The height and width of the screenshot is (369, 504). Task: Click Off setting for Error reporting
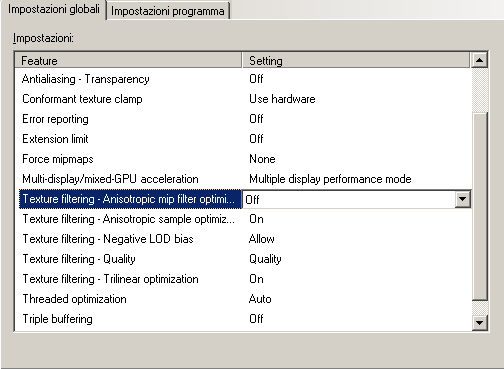[256, 119]
